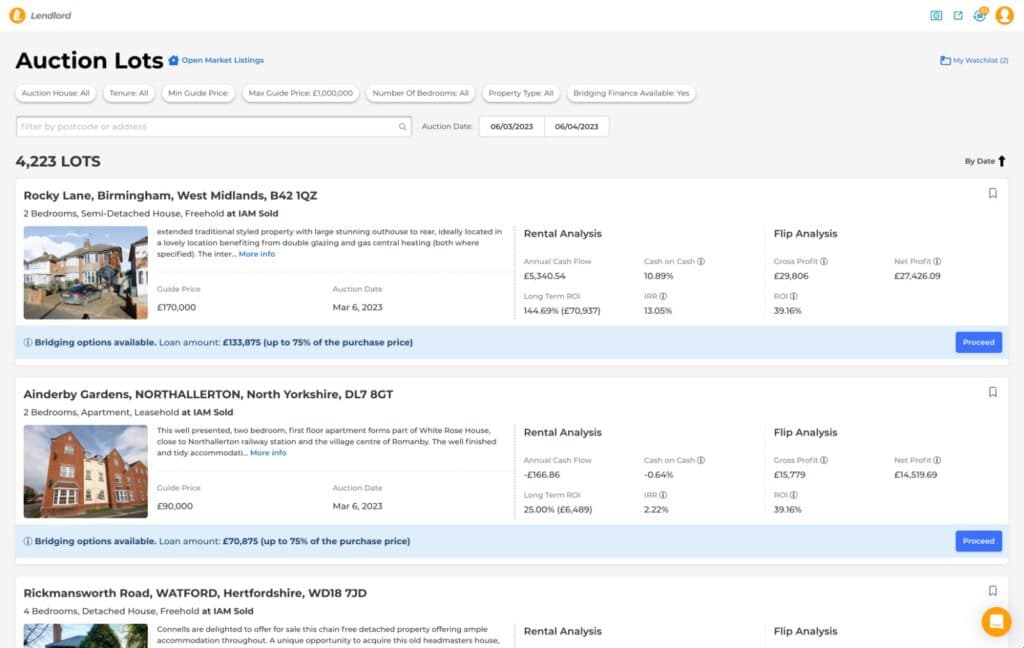Open the external share icon in header
Screen dimensions: 1024x648
point(957,15)
